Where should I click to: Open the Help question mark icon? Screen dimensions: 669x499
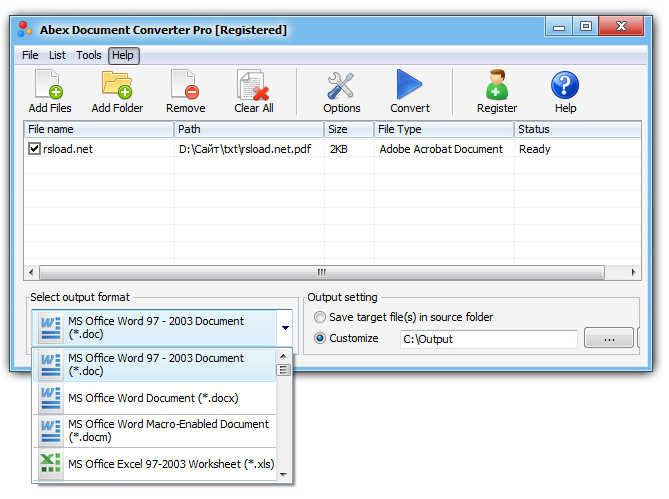click(x=565, y=85)
